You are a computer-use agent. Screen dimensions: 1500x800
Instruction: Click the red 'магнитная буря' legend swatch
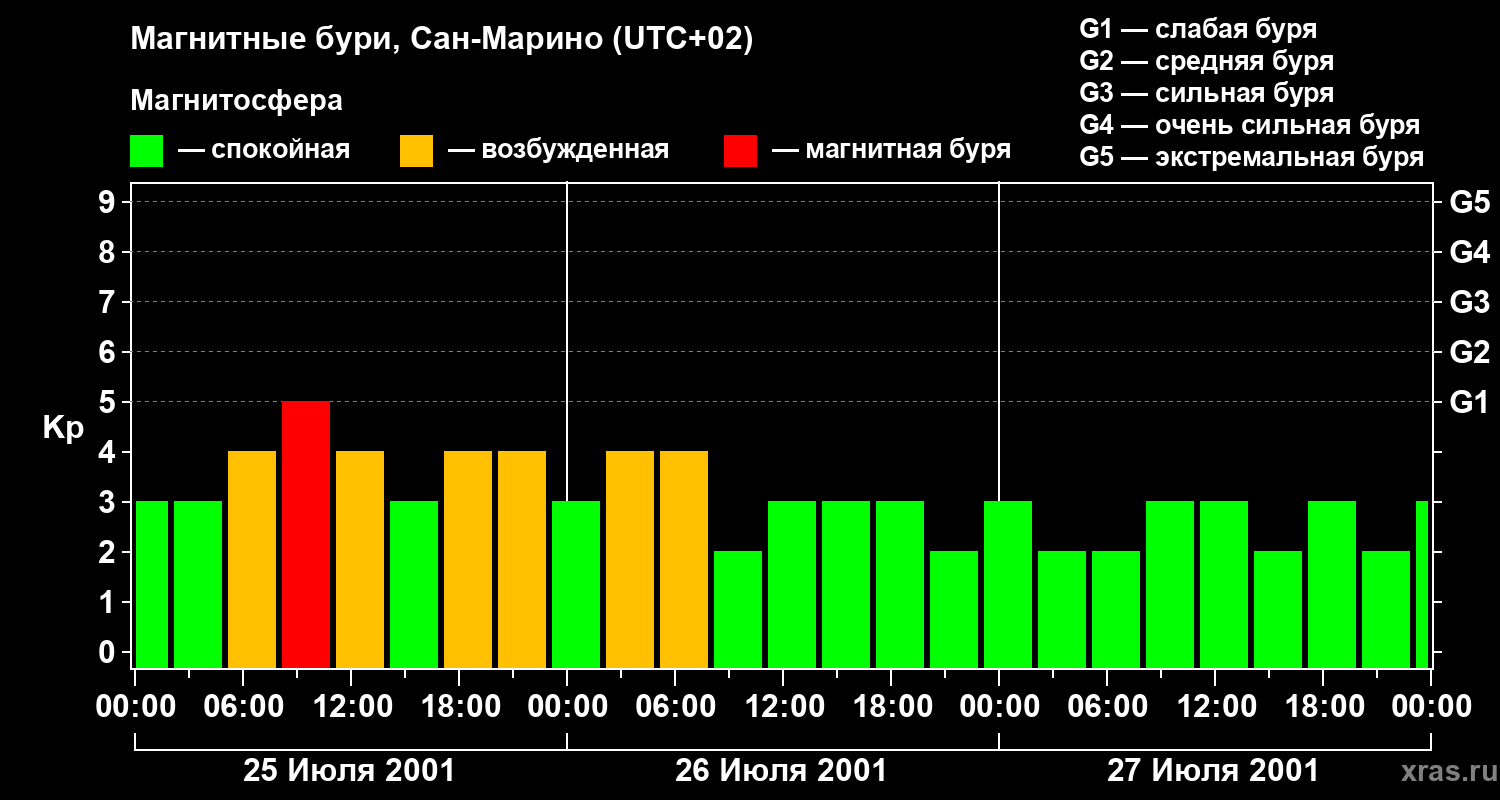point(740,151)
